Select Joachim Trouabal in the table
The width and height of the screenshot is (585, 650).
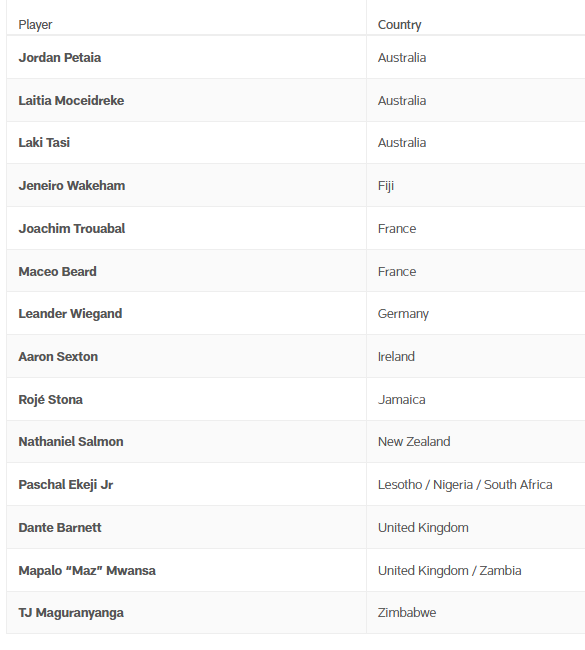point(72,228)
